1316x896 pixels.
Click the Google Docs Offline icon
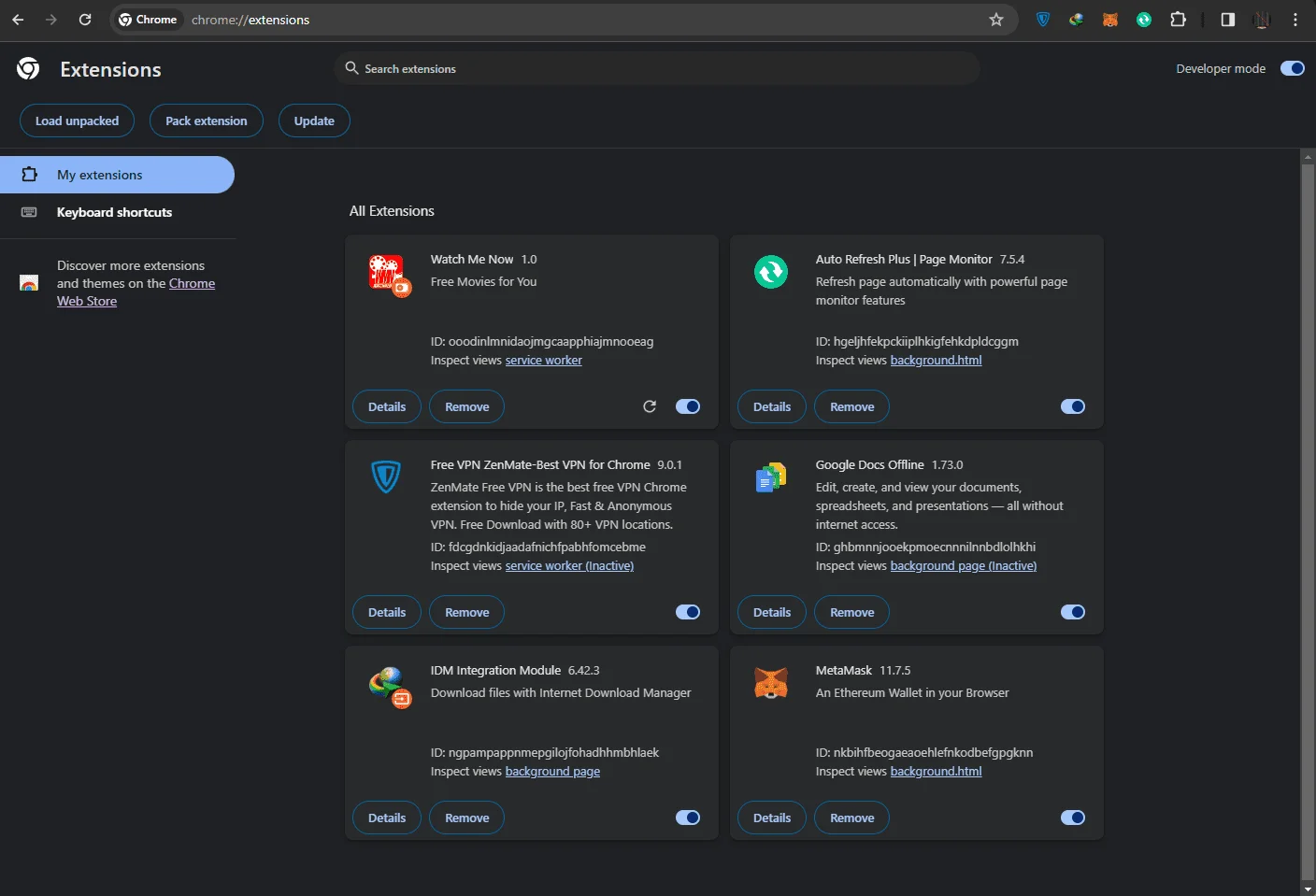[771, 477]
